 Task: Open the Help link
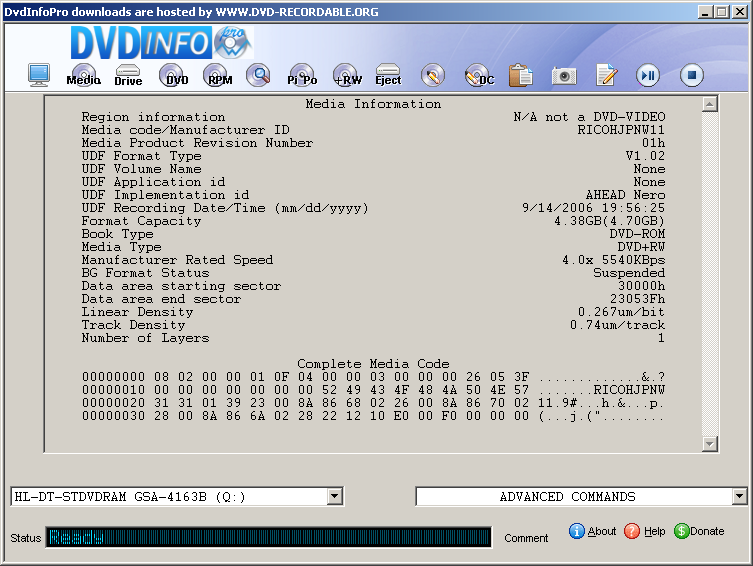click(645, 531)
